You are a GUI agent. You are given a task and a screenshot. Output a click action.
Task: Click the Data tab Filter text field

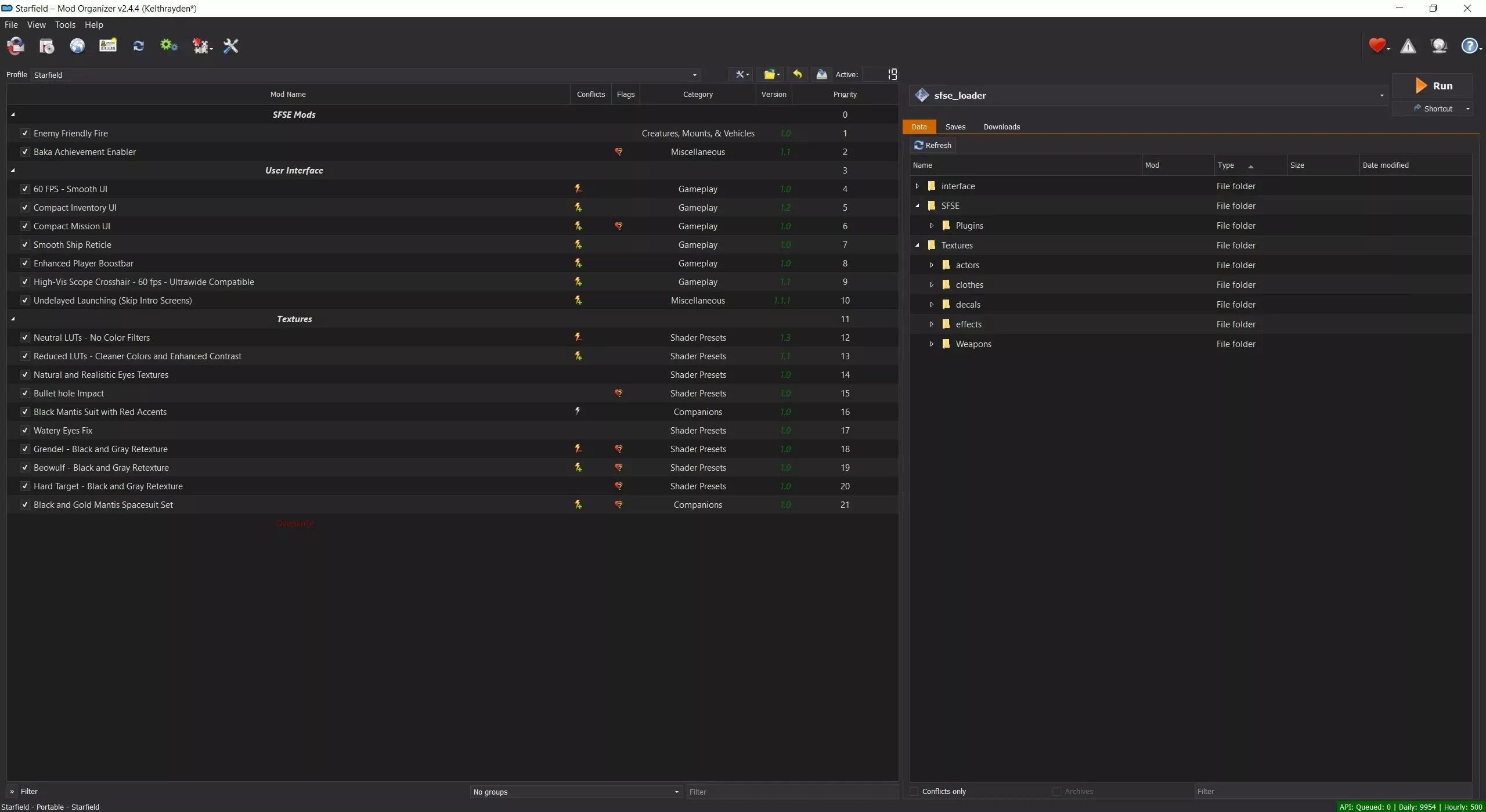pyautogui.click(x=1333, y=791)
